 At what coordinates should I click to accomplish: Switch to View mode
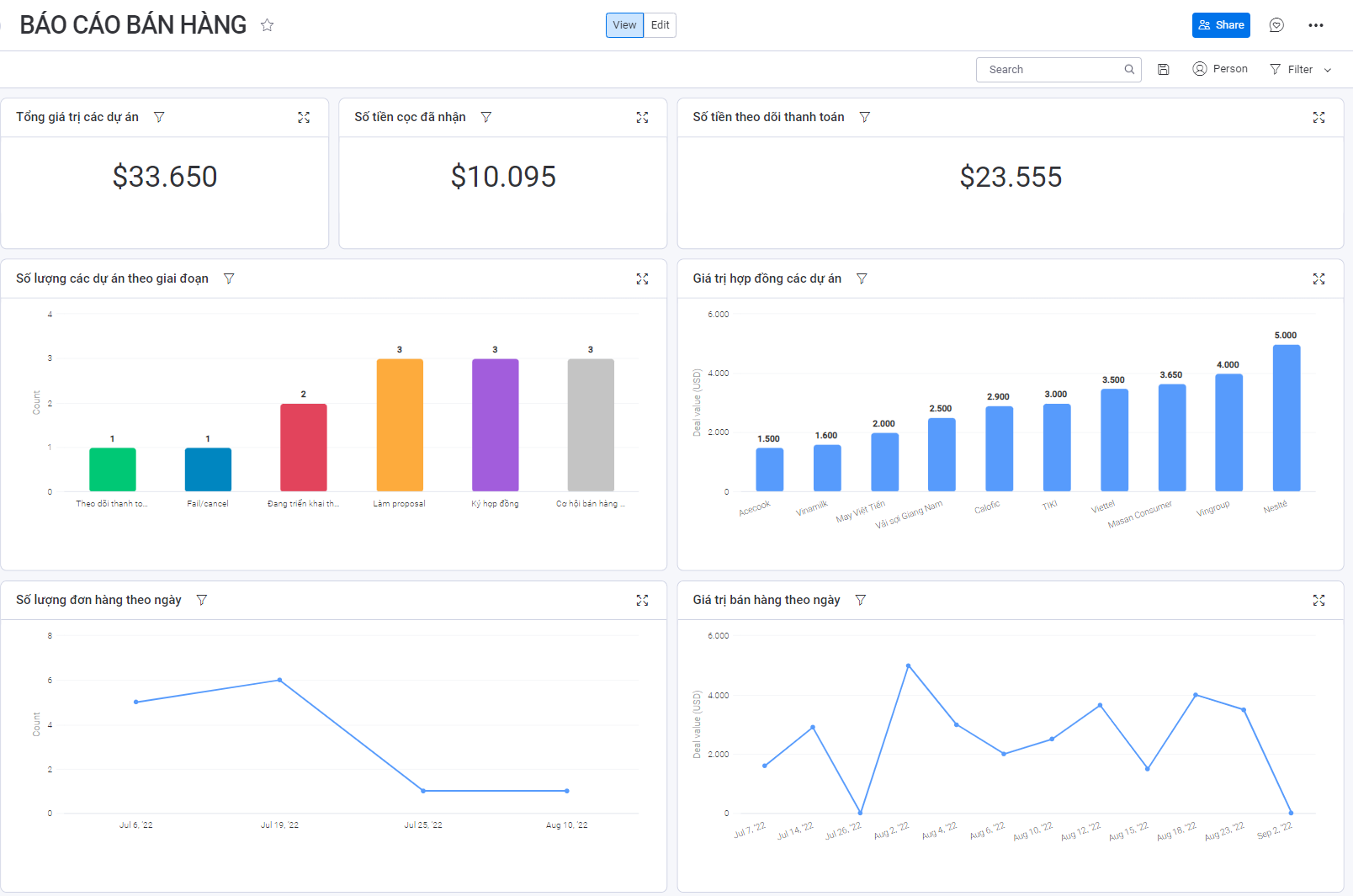click(624, 25)
